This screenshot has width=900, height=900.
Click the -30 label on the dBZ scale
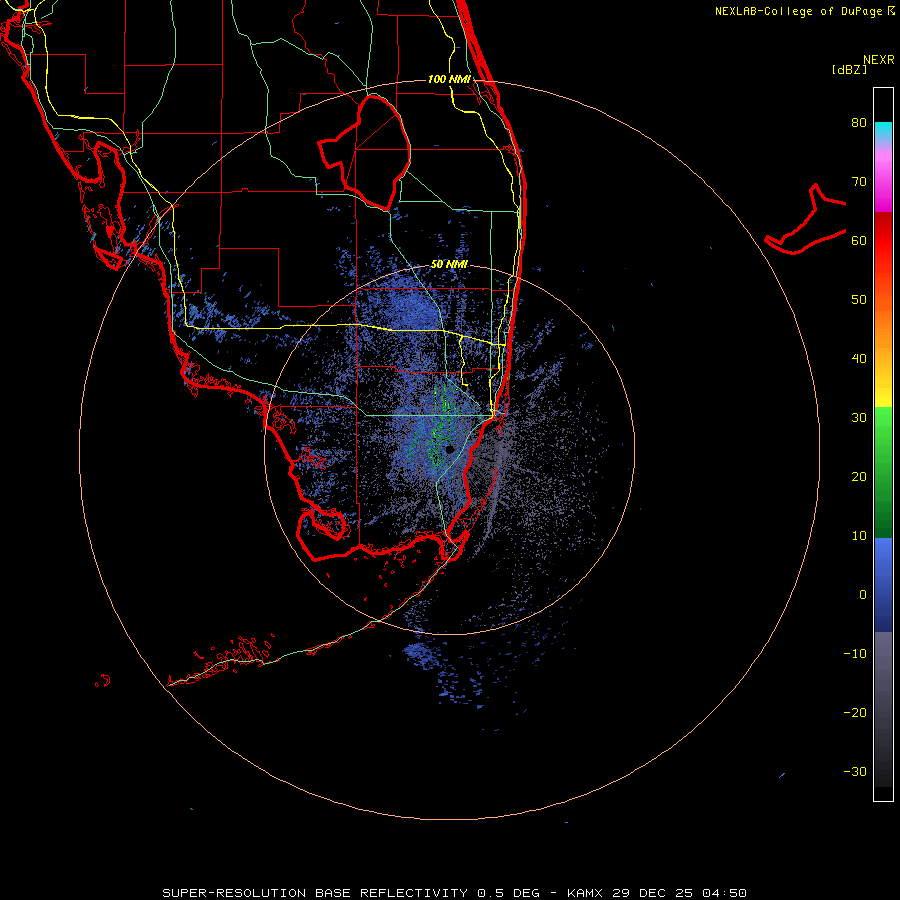[855, 772]
